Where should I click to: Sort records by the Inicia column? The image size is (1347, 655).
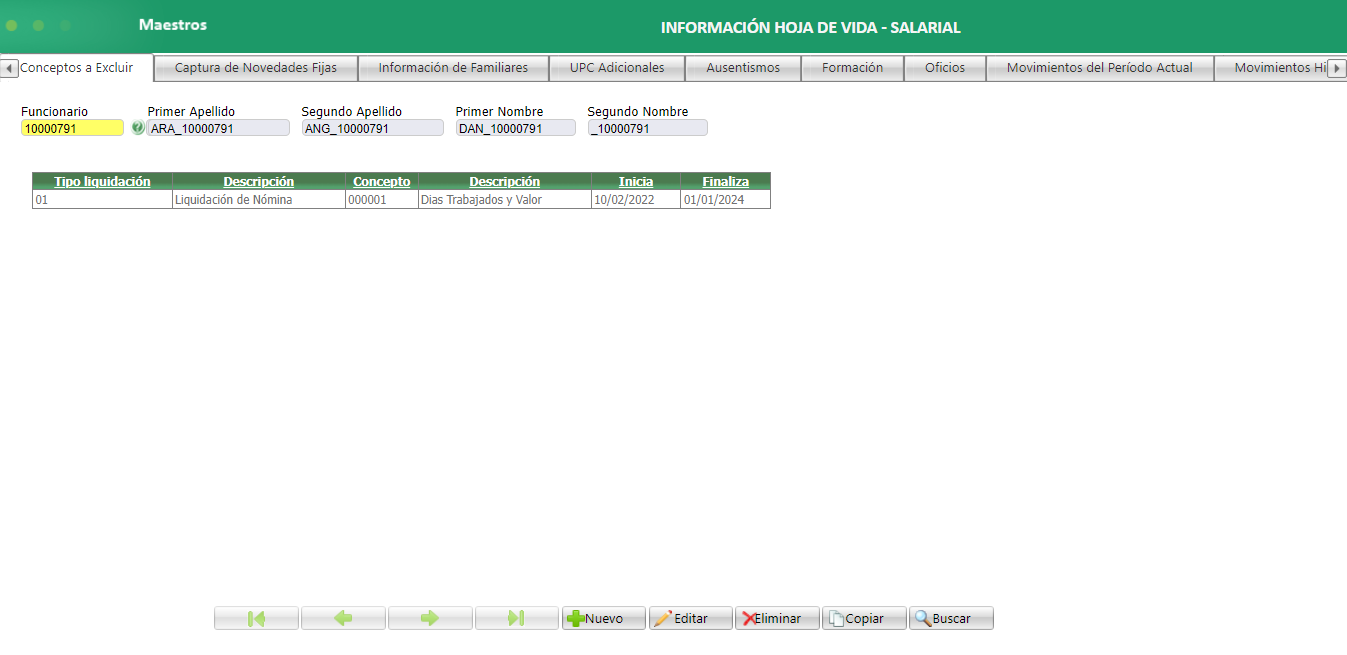tap(634, 181)
